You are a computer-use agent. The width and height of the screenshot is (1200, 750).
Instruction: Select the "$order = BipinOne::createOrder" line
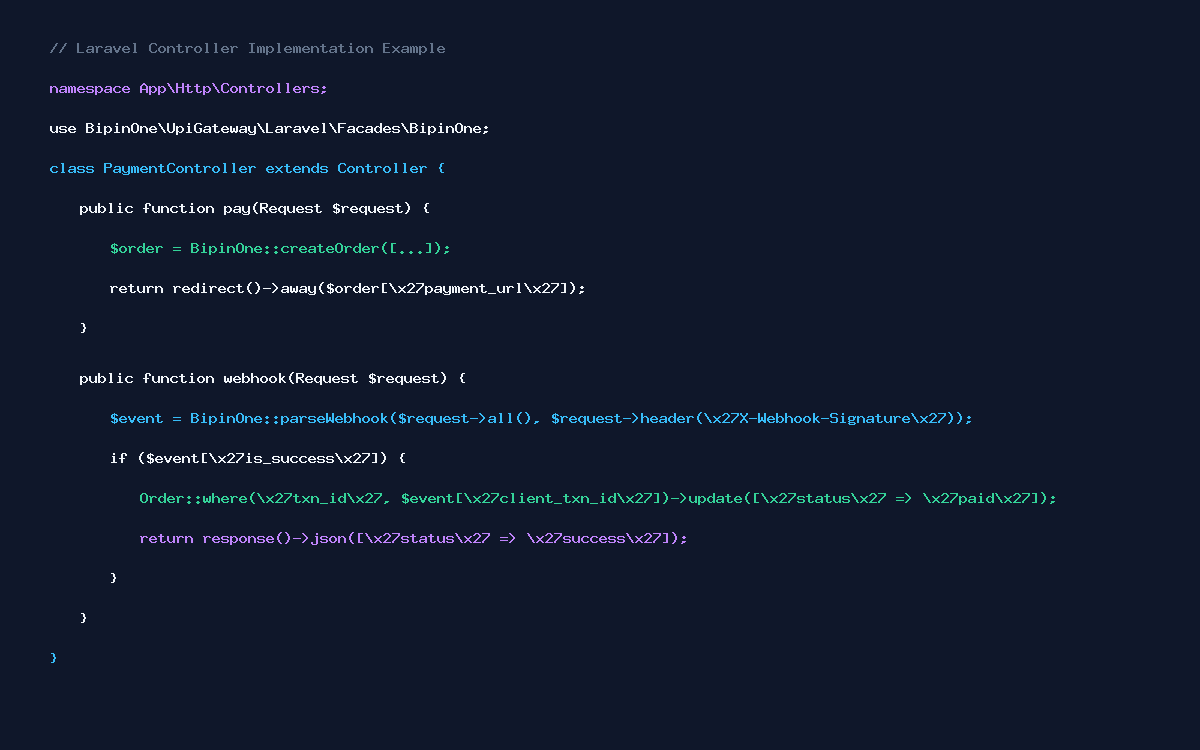click(280, 248)
